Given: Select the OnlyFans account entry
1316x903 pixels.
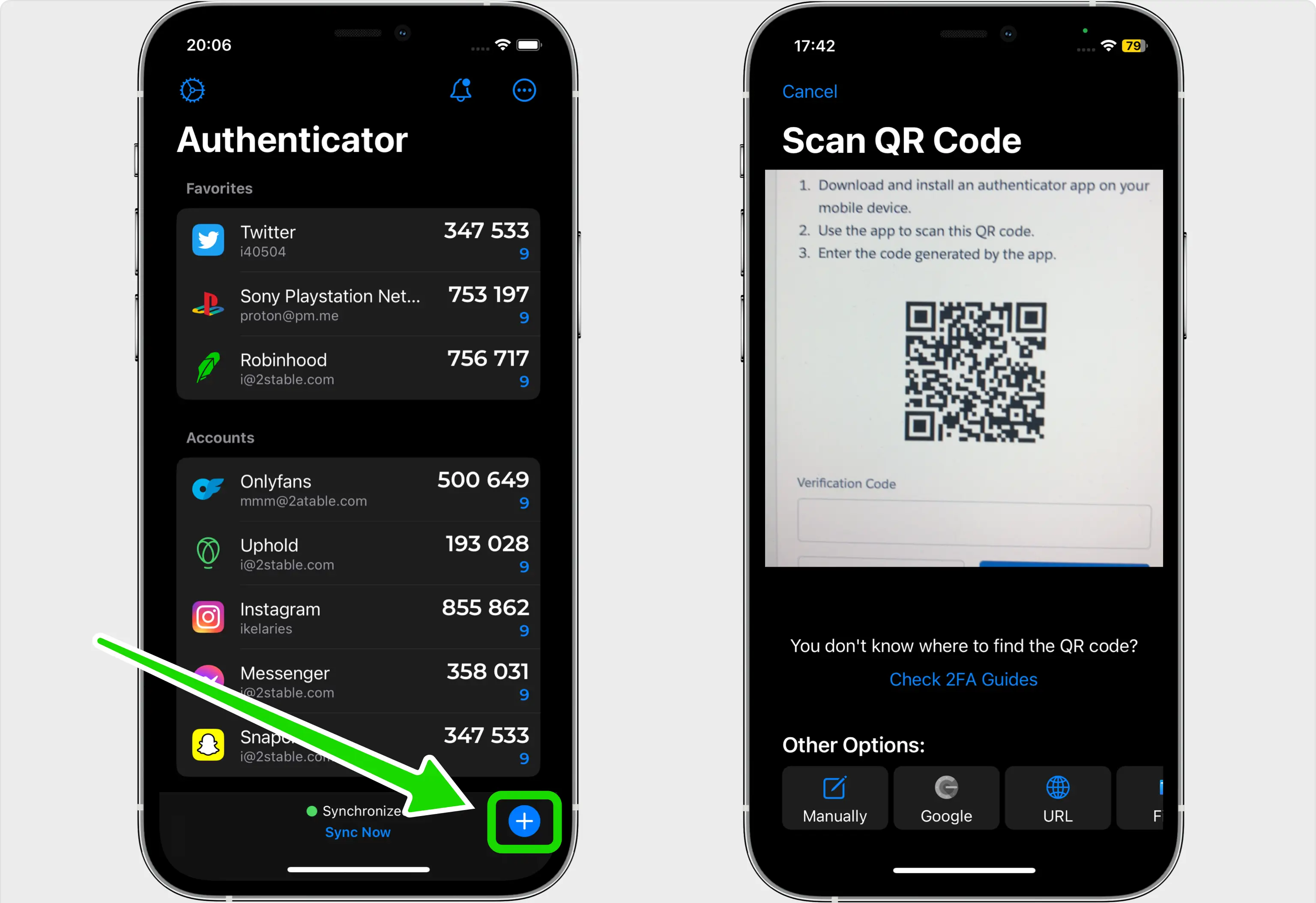Looking at the screenshot, I should [x=362, y=489].
